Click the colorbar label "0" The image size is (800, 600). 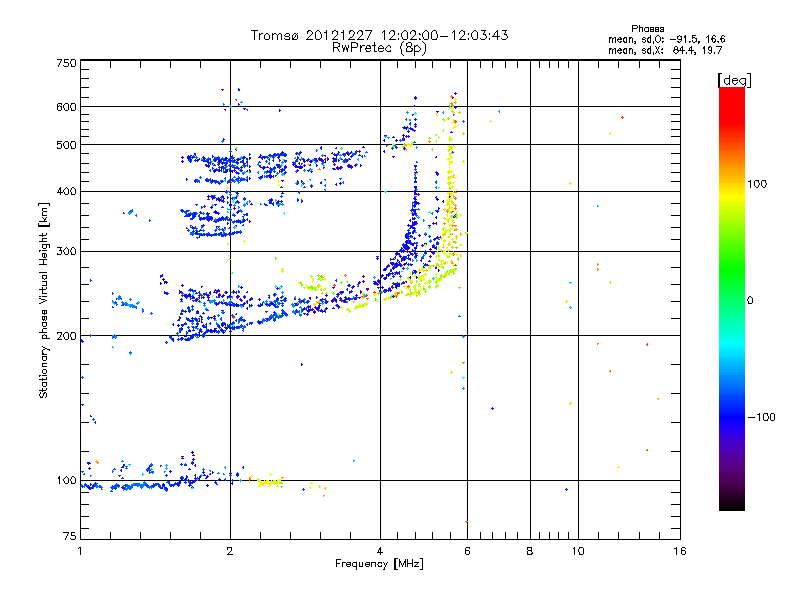click(x=750, y=301)
